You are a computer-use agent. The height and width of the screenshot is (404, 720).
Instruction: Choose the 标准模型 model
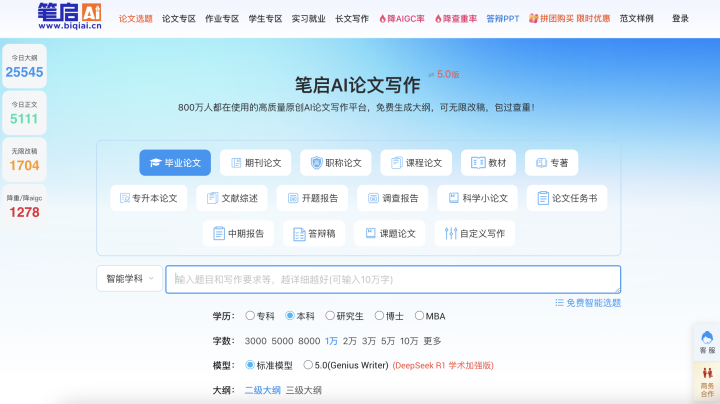(x=269, y=365)
